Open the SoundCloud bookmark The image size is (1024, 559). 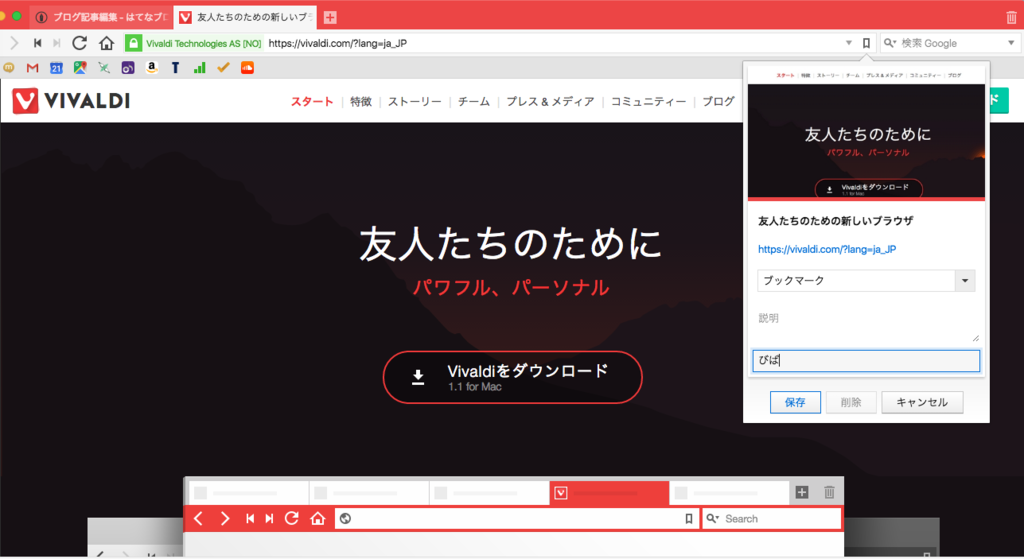(247, 67)
